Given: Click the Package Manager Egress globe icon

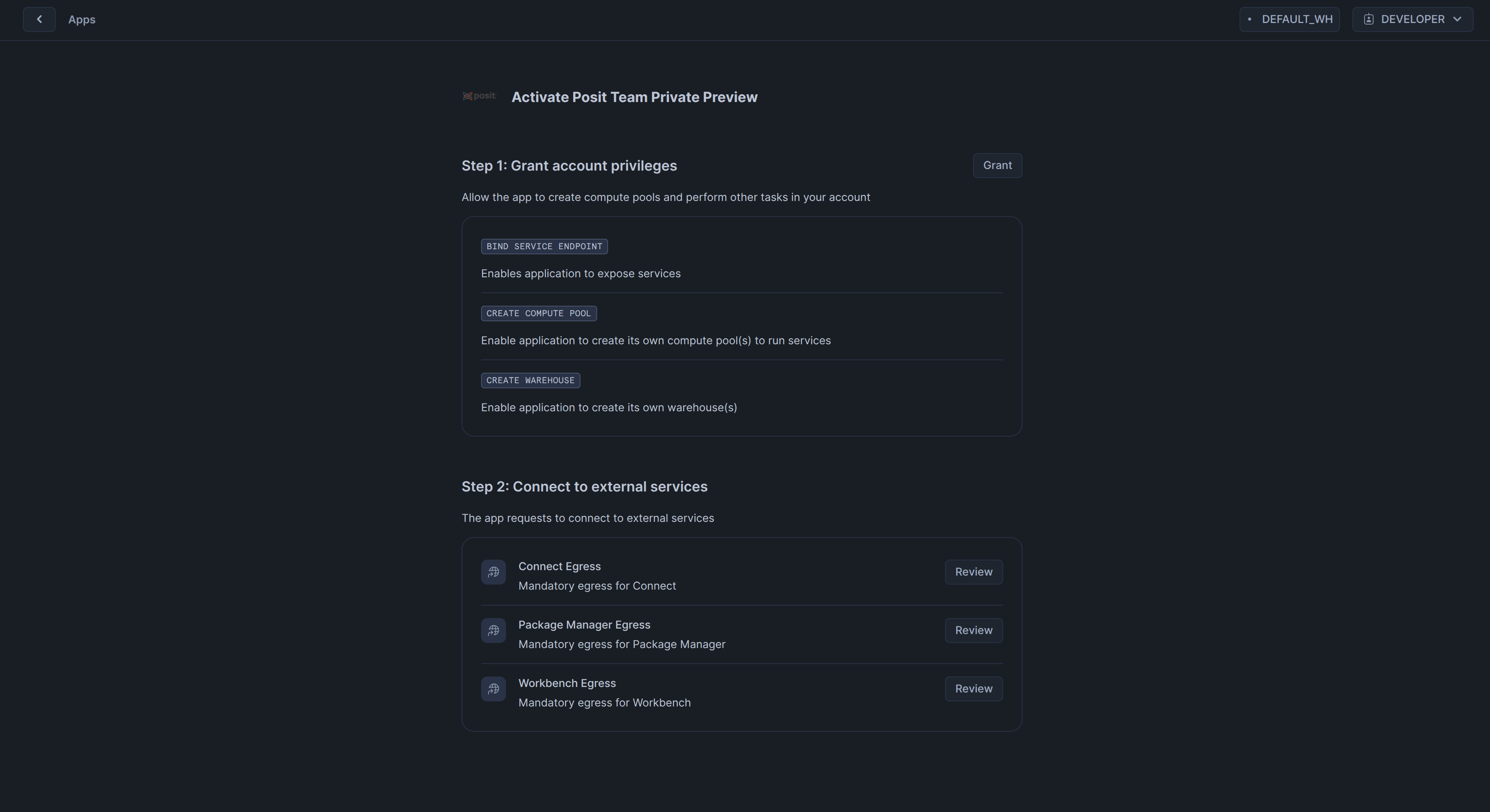Looking at the screenshot, I should [494, 631].
